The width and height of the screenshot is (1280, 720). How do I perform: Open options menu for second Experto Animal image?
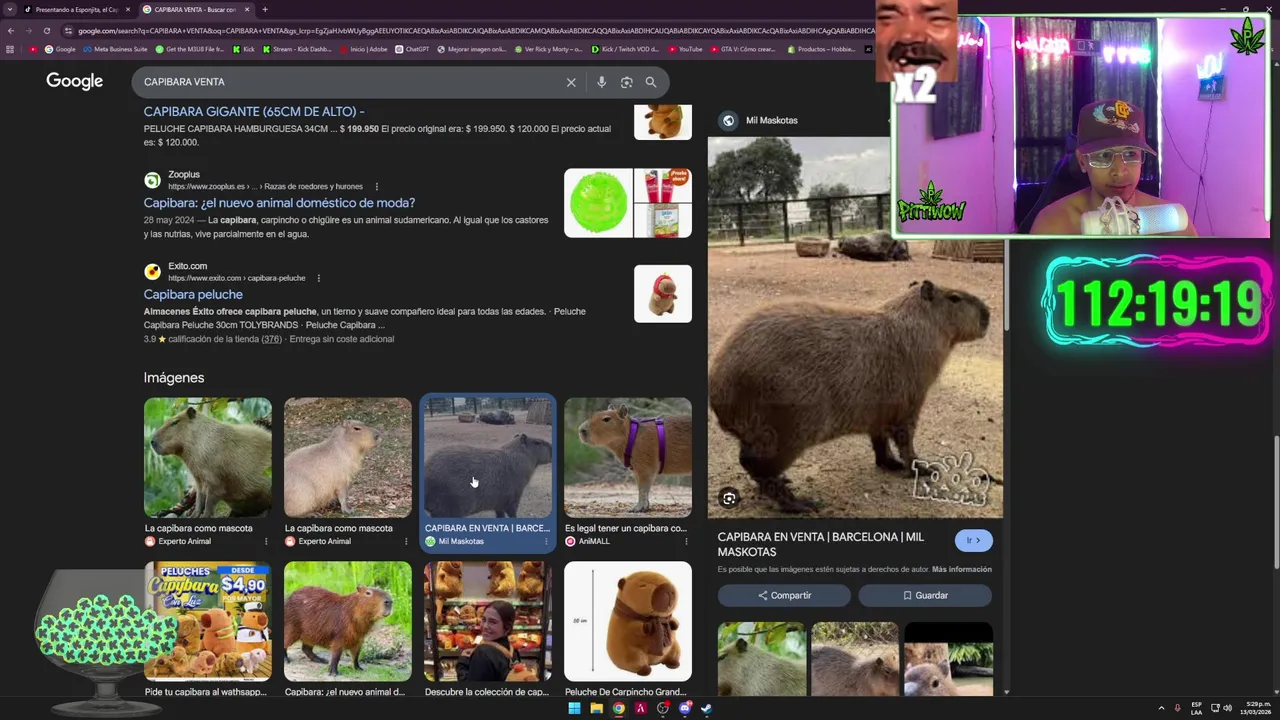(x=406, y=541)
